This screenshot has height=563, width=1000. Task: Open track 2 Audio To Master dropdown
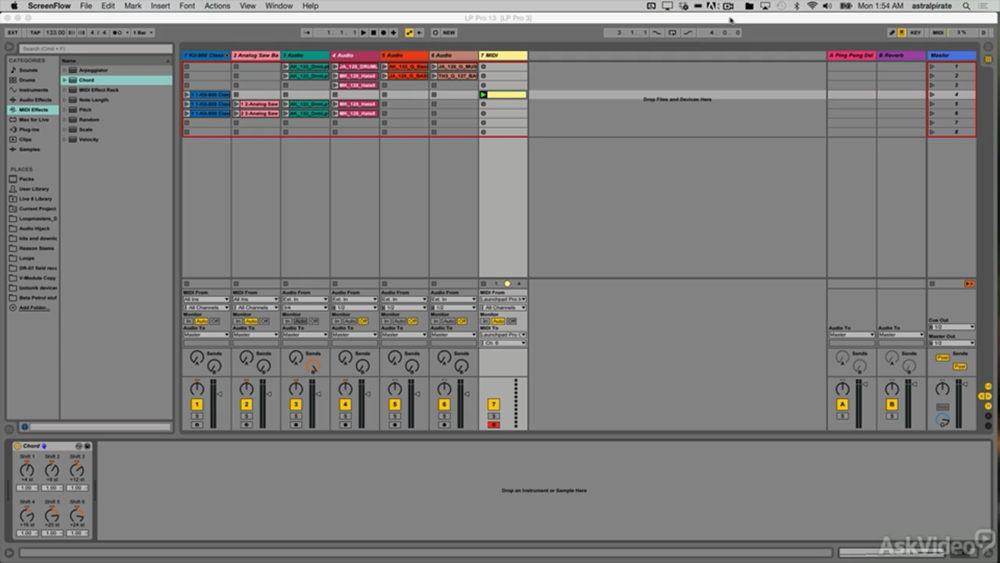256,335
